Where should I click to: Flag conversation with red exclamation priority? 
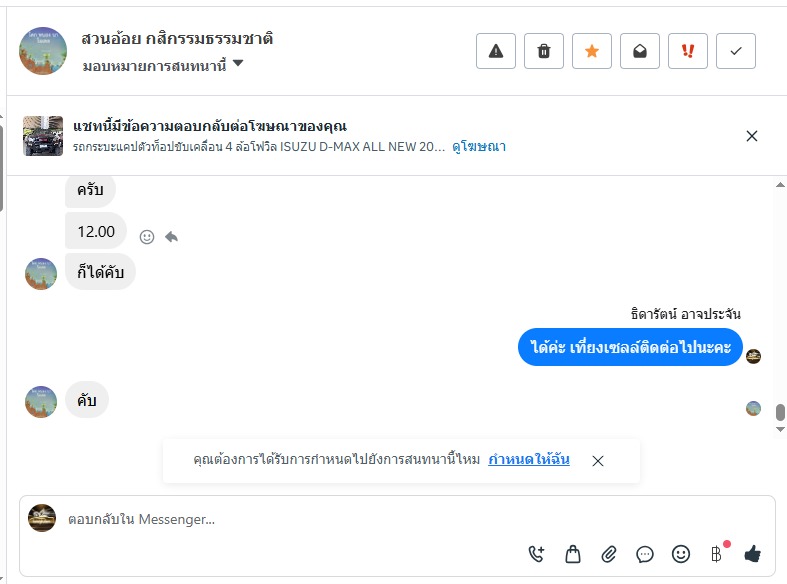point(688,51)
